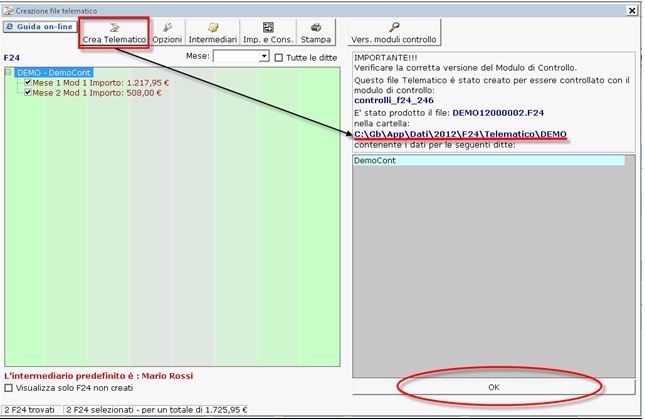645x420 pixels.
Task: Collapse the DEMO - DemoCont tree node
Action: tap(8, 72)
